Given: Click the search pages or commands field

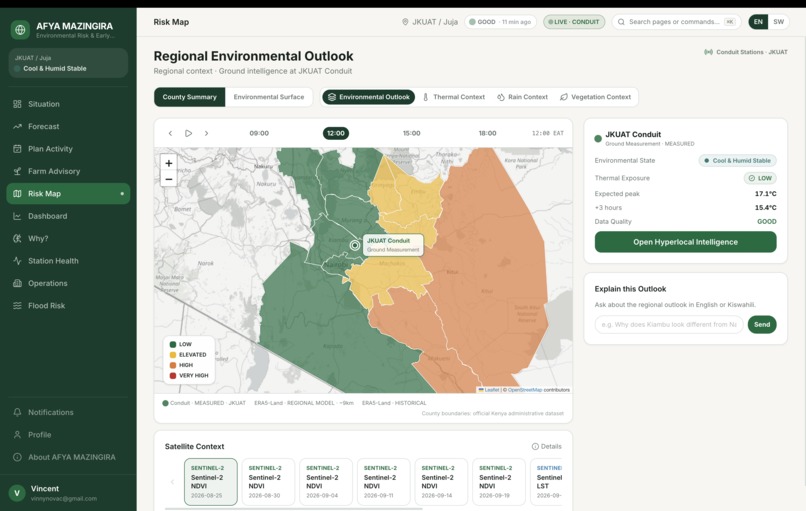Looking at the screenshot, I should pyautogui.click(x=676, y=22).
